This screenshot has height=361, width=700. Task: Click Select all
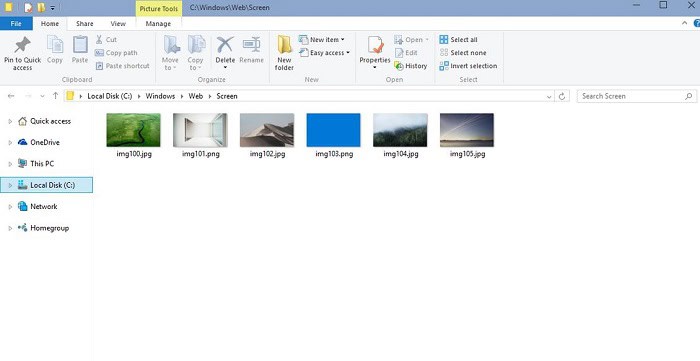coord(458,40)
